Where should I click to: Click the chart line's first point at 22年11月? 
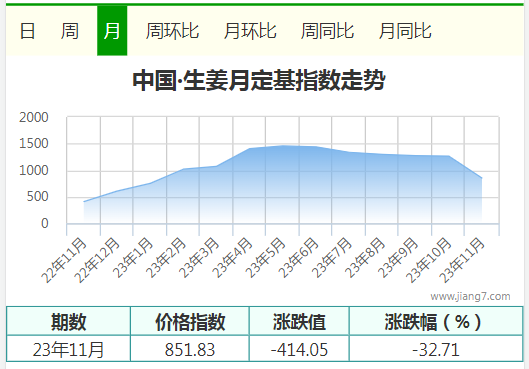tap(84, 202)
